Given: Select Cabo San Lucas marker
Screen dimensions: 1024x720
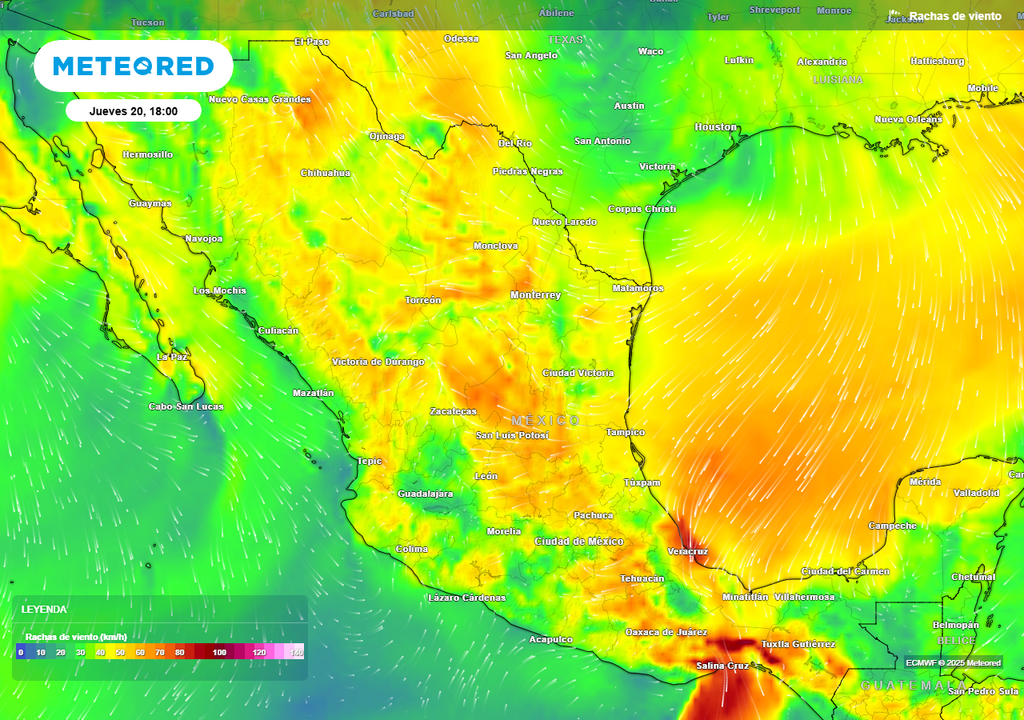Looking at the screenshot, I should click(x=185, y=405).
